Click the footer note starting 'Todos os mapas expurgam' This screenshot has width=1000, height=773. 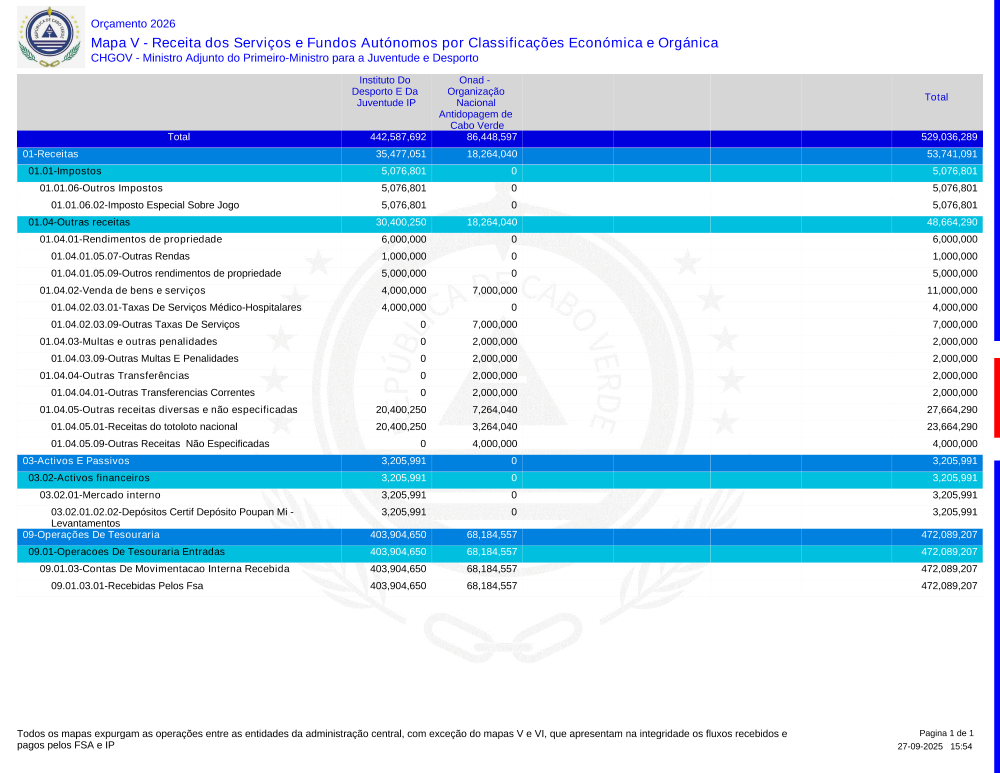401,739
